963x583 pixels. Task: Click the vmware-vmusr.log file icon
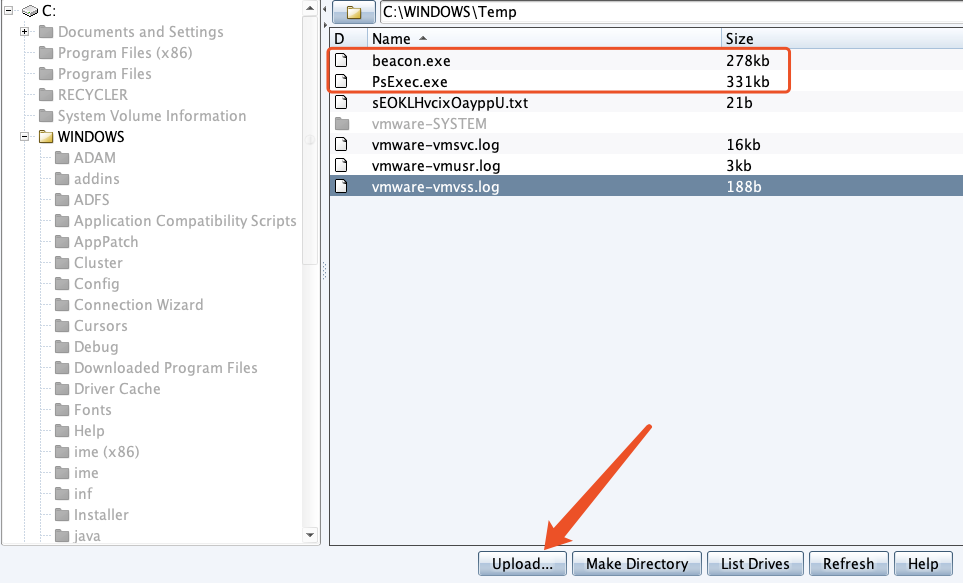click(341, 165)
